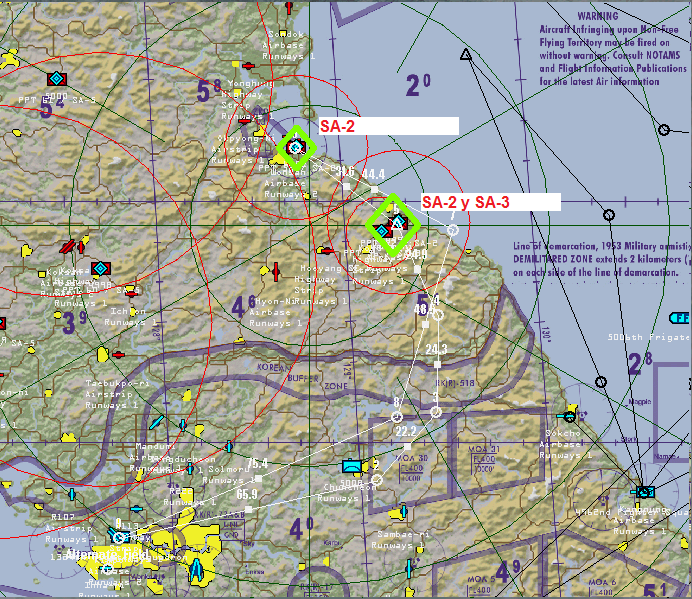Viewport: 692px width, 599px height.
Task: Select the R(K)R-518 restricted area label
Action: (x=455, y=383)
